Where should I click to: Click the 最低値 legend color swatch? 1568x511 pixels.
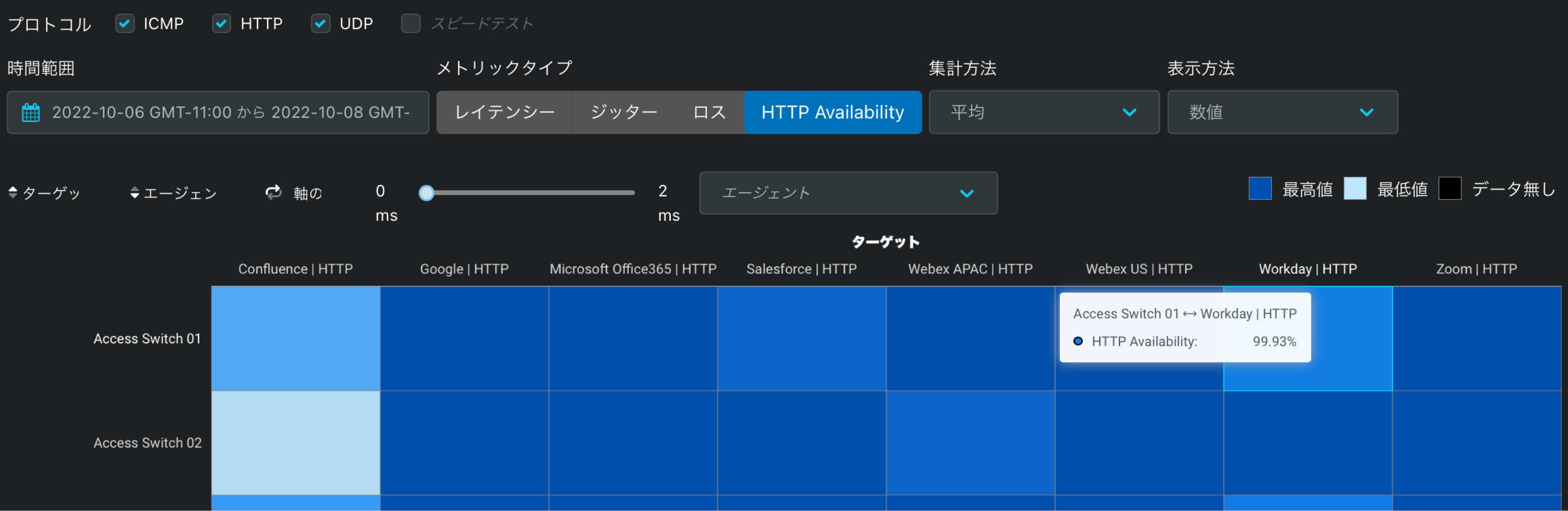(x=1355, y=189)
